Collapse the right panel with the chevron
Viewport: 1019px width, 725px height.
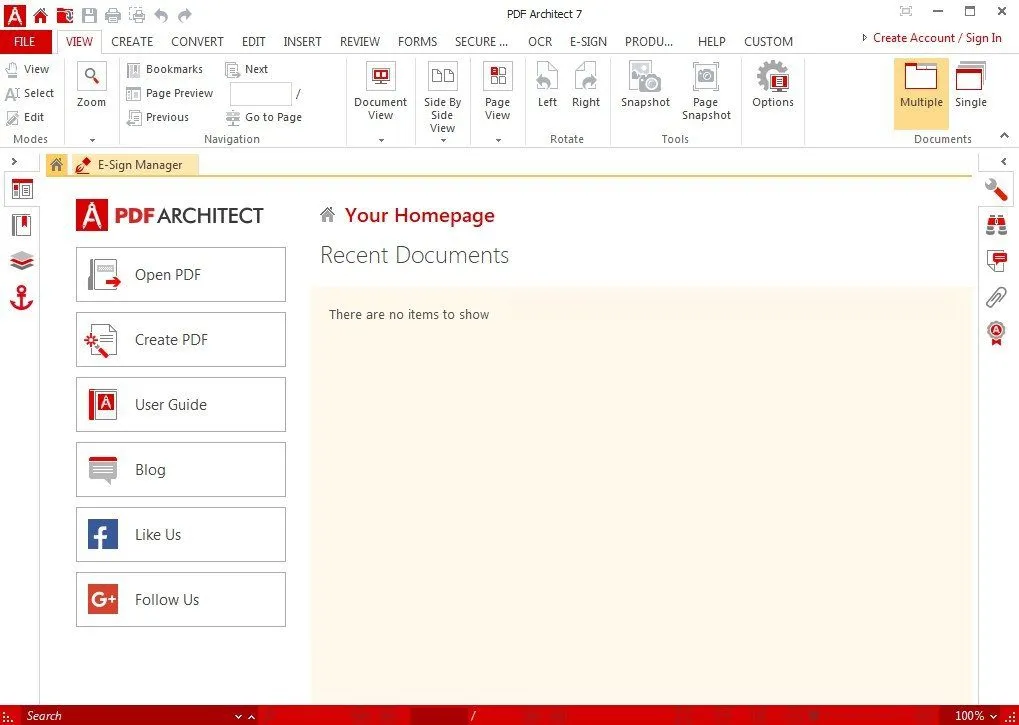click(1003, 161)
